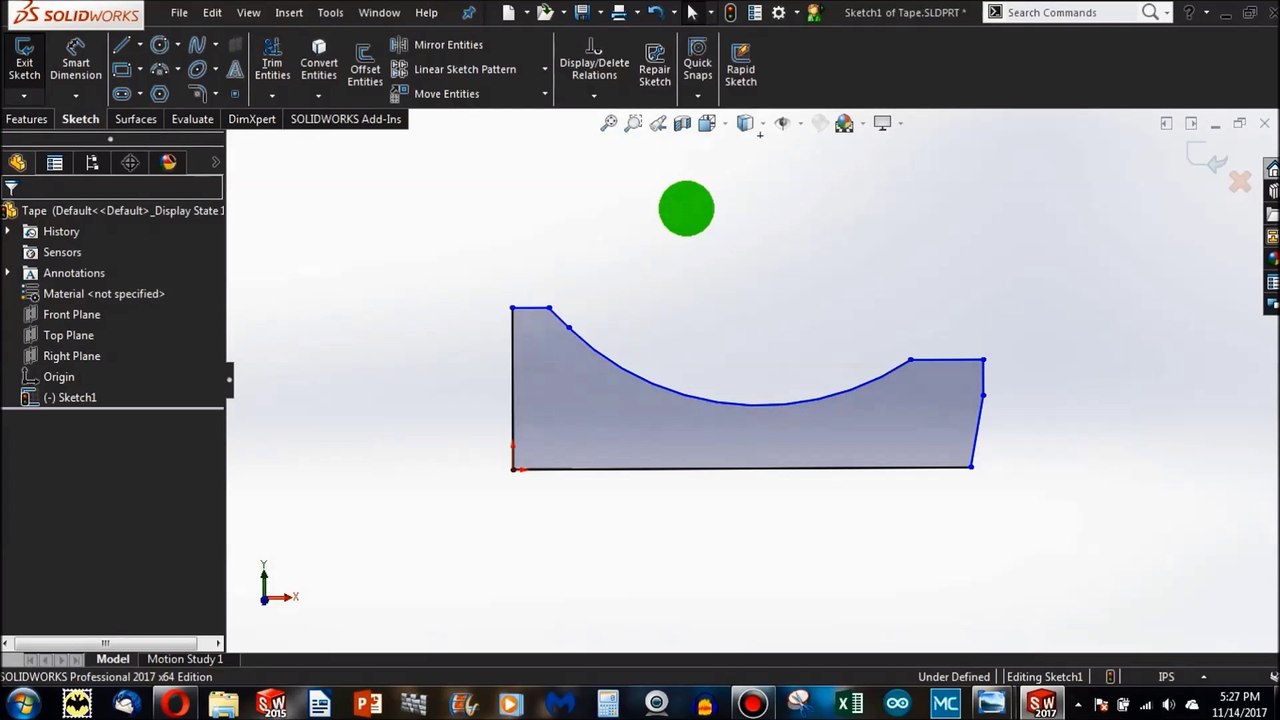Pin the SOLIDWORKS menu bar
The height and width of the screenshot is (720, 1280).
coord(469,13)
